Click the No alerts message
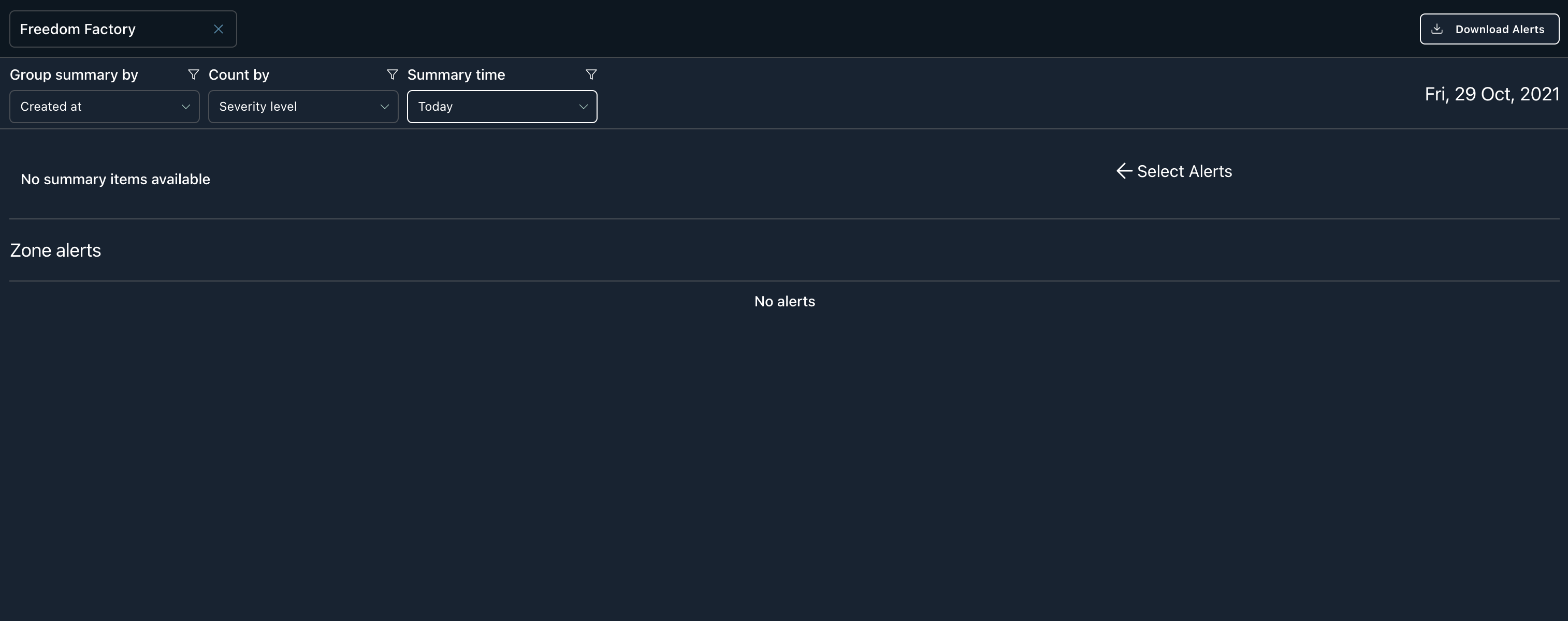Viewport: 1568px width, 621px height. click(784, 301)
